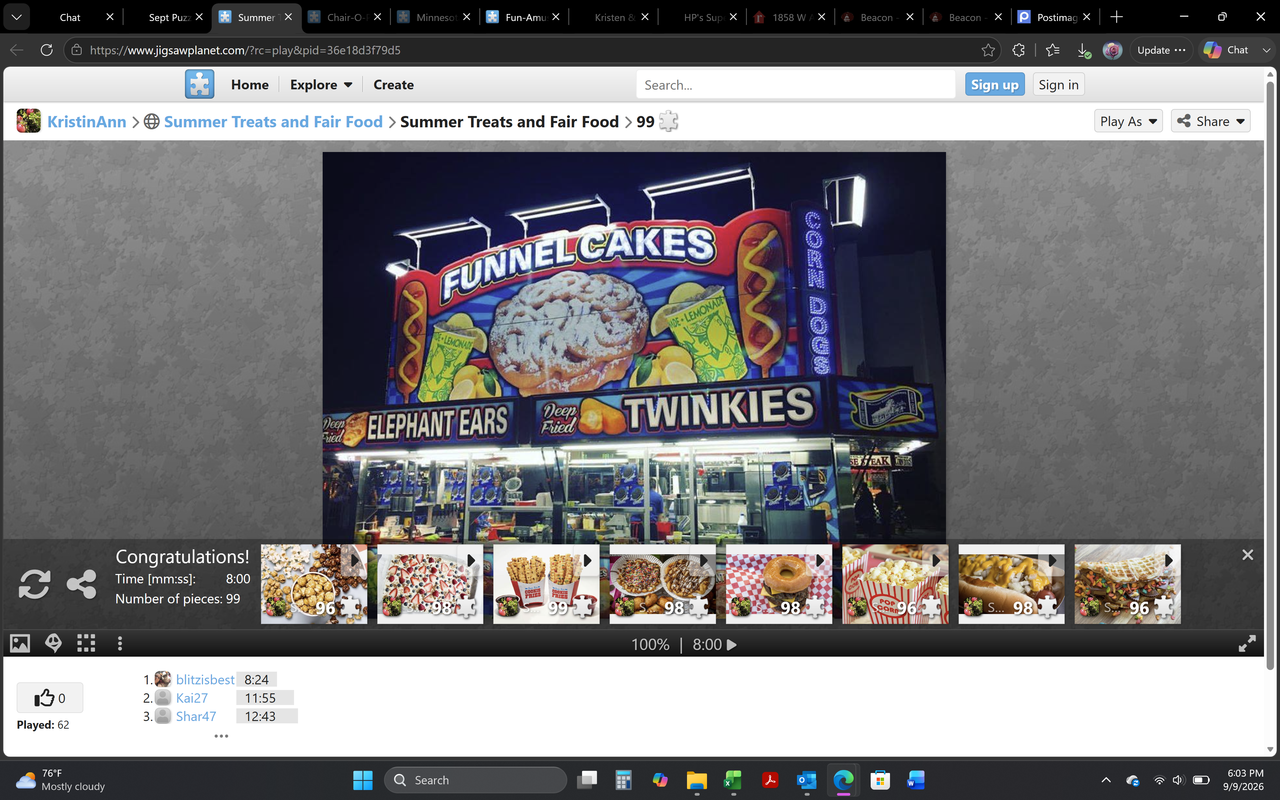Screen dimensions: 1280x800
Task: Enter fullscreen mode for the puzzle
Action: point(1247,645)
